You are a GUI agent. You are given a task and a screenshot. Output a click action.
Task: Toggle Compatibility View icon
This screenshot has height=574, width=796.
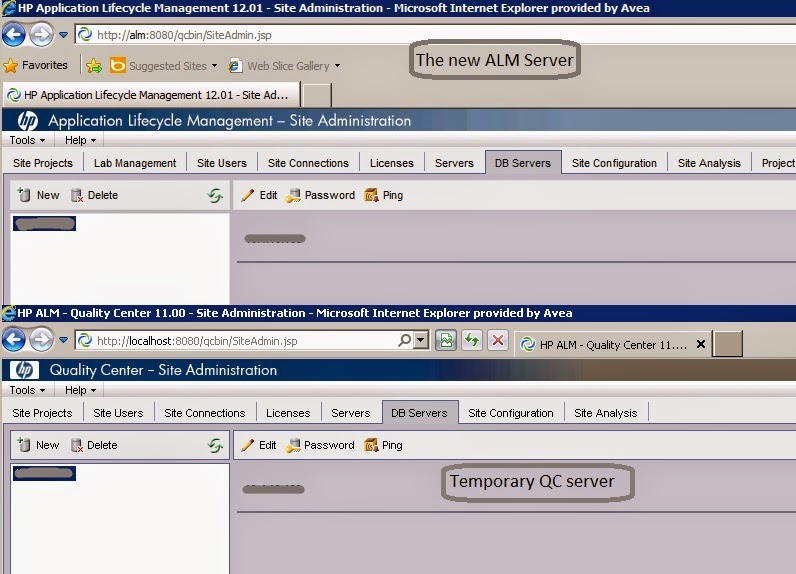pyautogui.click(x=446, y=340)
